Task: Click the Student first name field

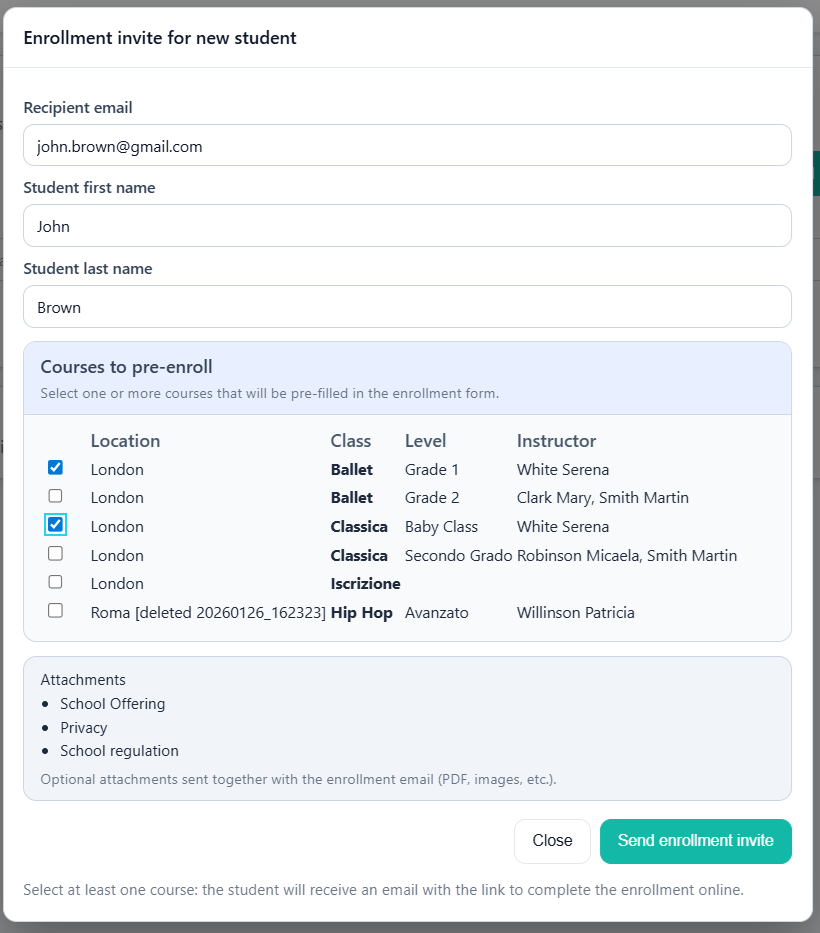Action: click(x=407, y=226)
